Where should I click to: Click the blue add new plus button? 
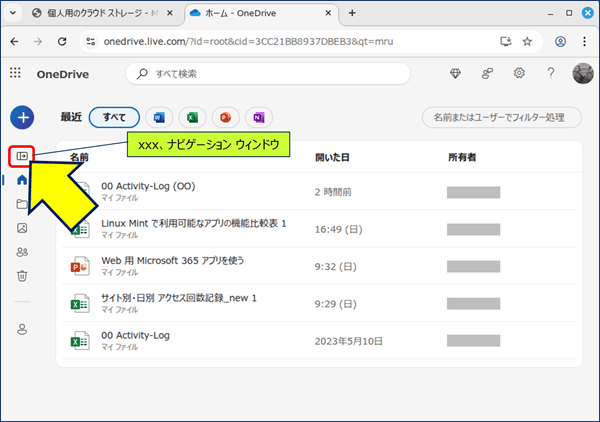22,117
